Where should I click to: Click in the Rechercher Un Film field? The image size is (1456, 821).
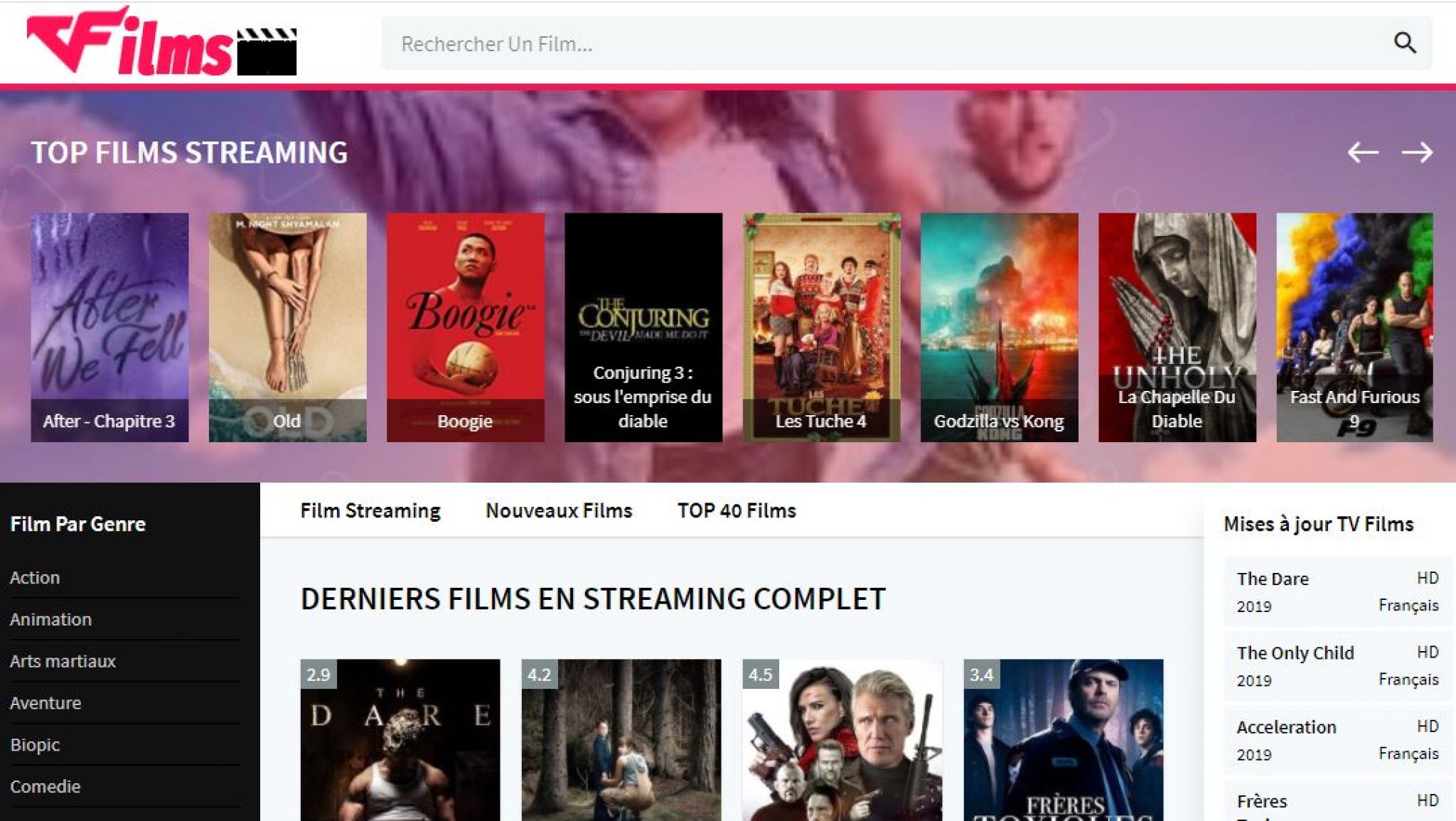(x=853, y=43)
